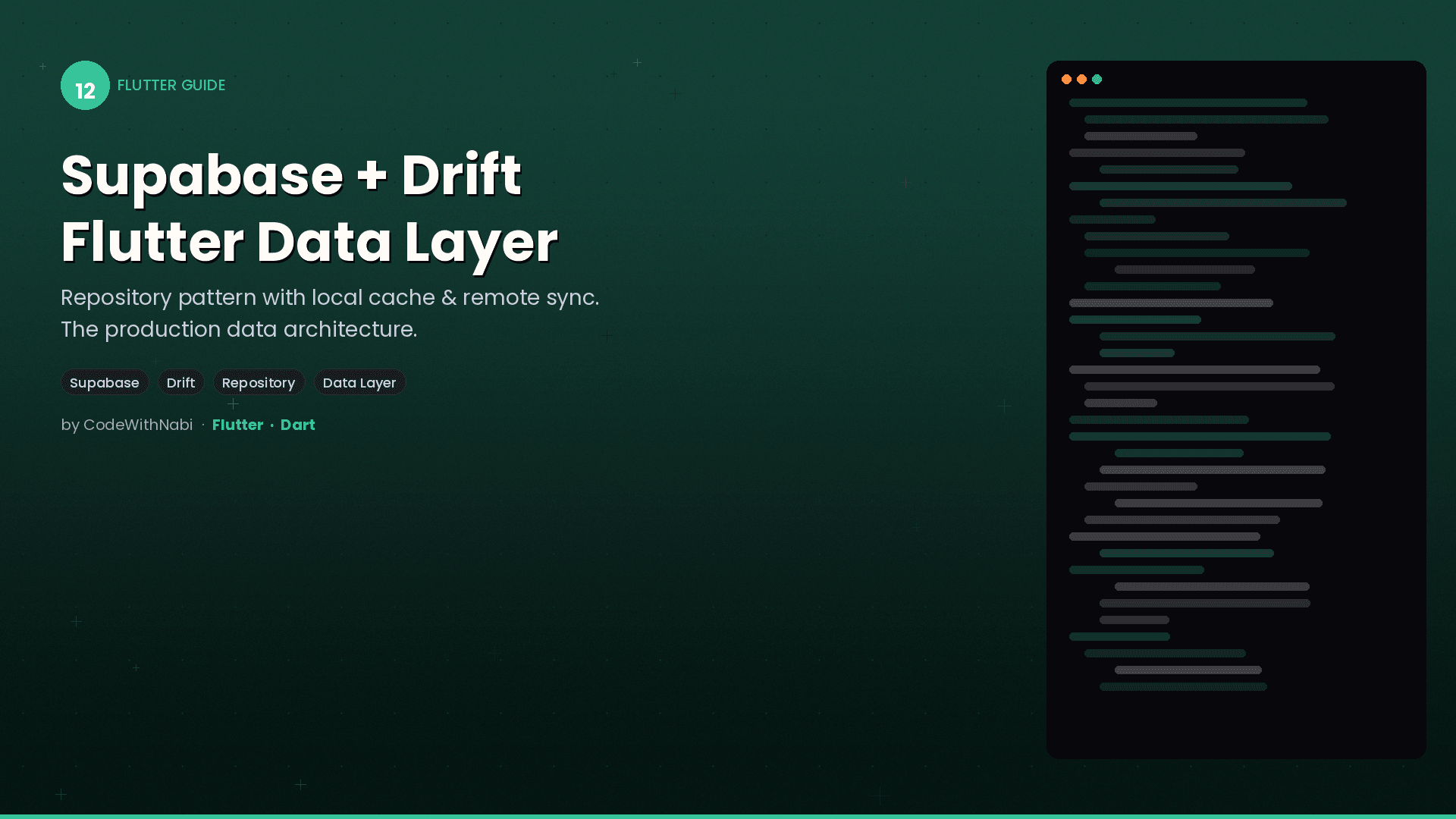
Task: Click the highlighted green code line
Action: point(1198,436)
